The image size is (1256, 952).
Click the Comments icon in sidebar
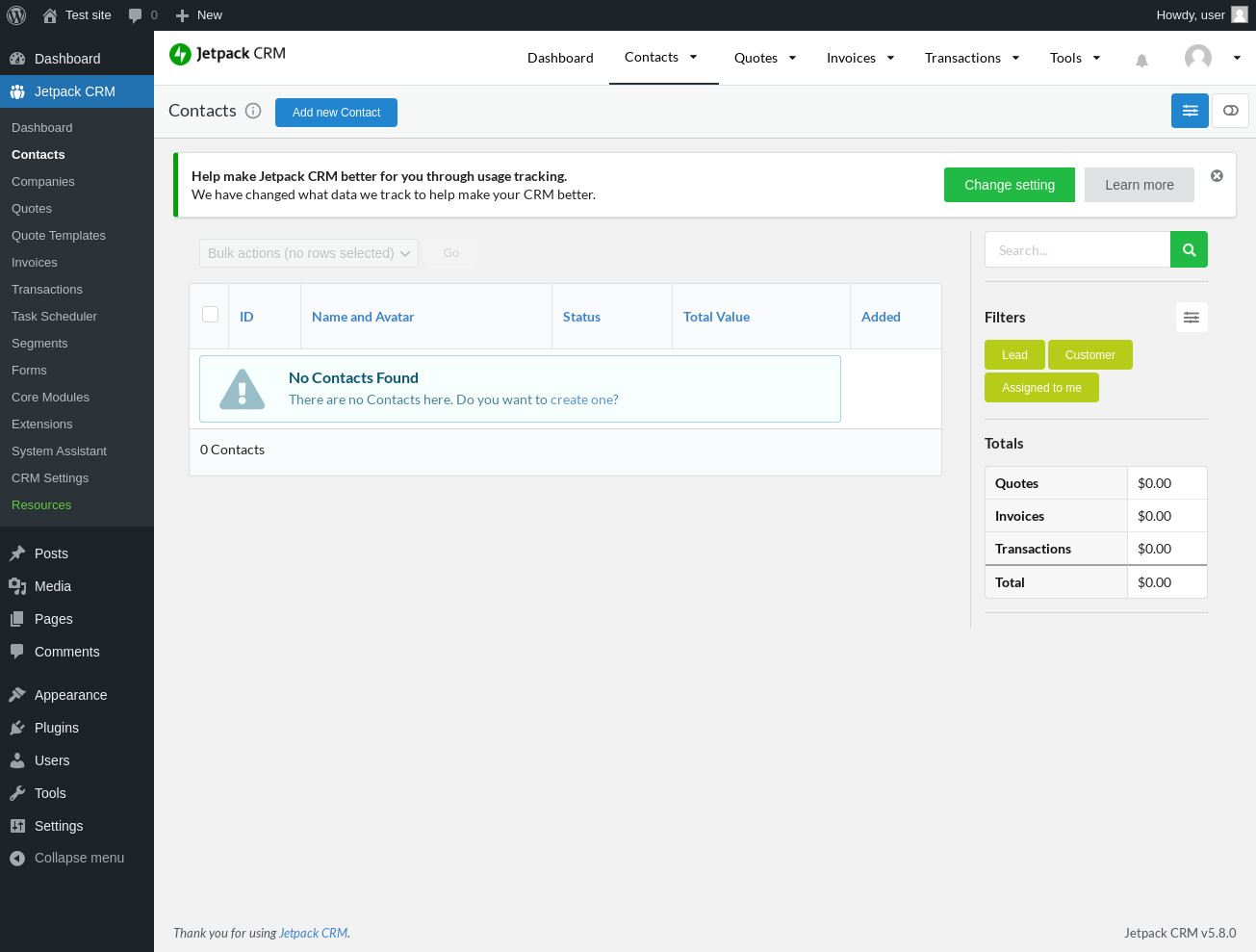tap(17, 652)
